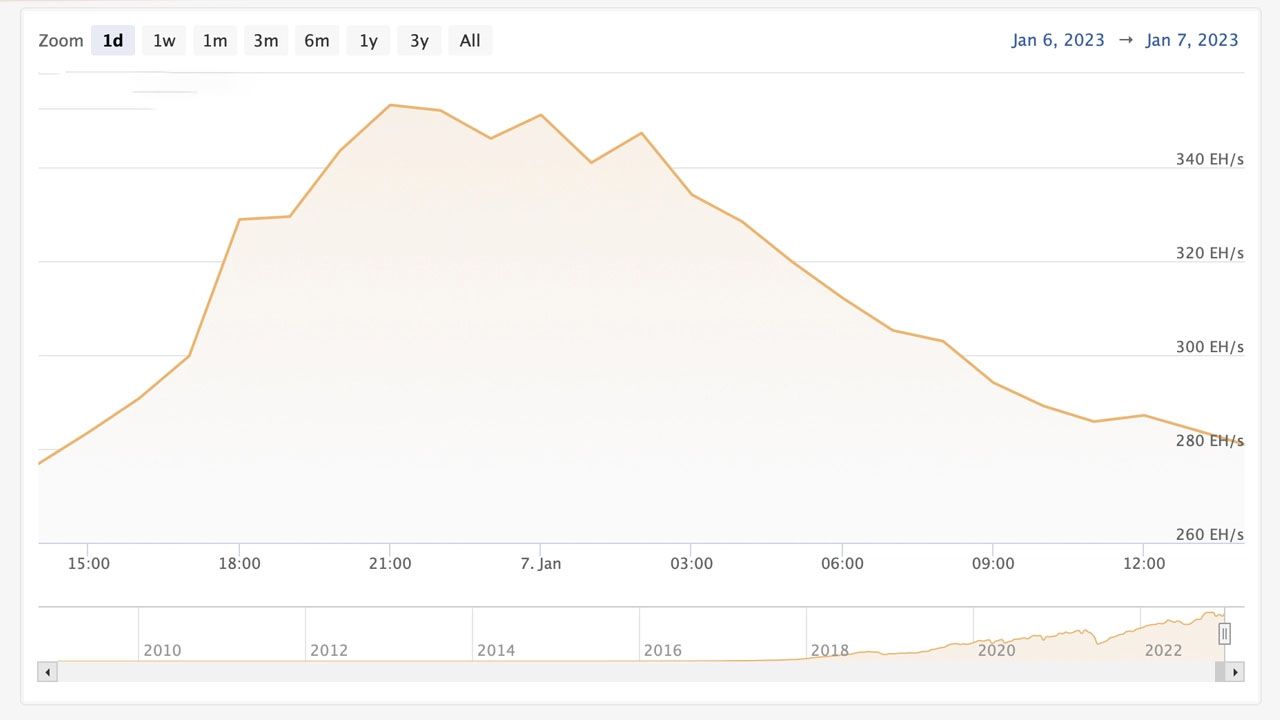
Task: Pick the 3y zoom range
Action: click(x=419, y=41)
